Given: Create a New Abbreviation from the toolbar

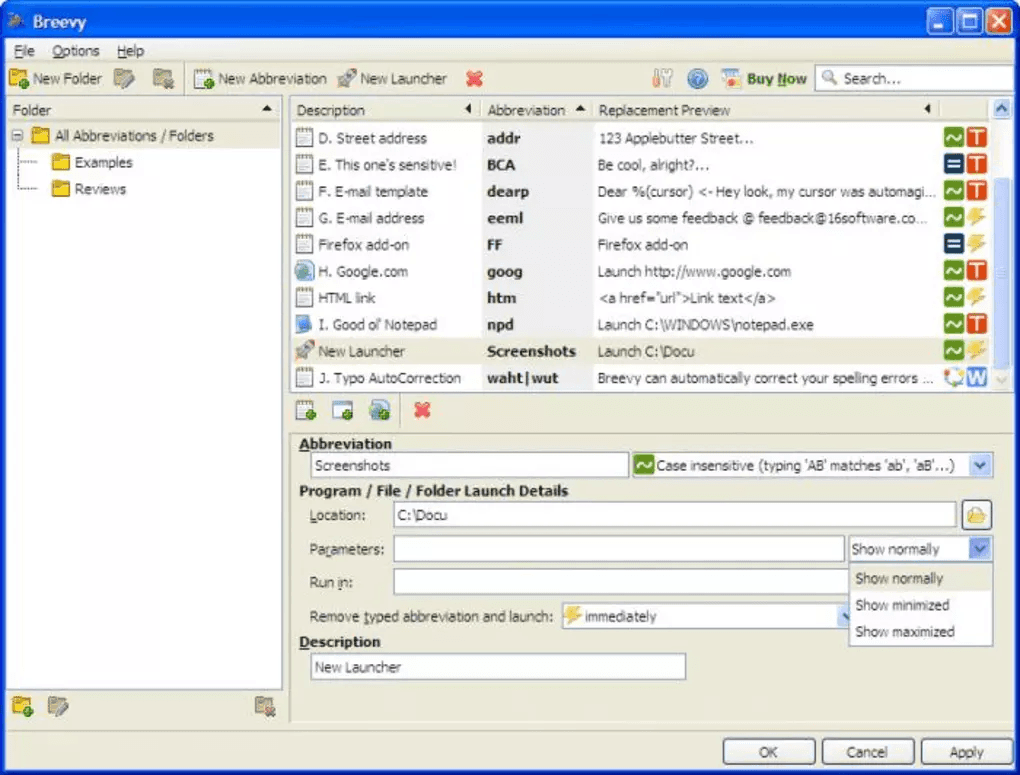Looking at the screenshot, I should coord(260,79).
